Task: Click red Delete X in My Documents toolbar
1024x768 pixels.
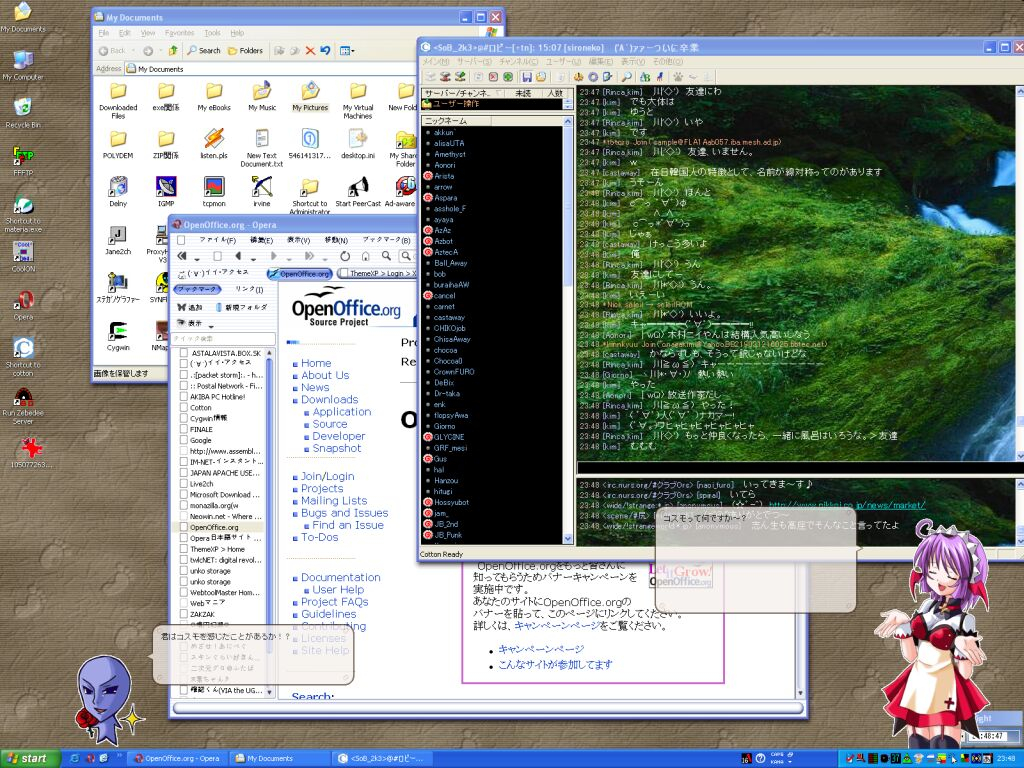Action: click(310, 50)
